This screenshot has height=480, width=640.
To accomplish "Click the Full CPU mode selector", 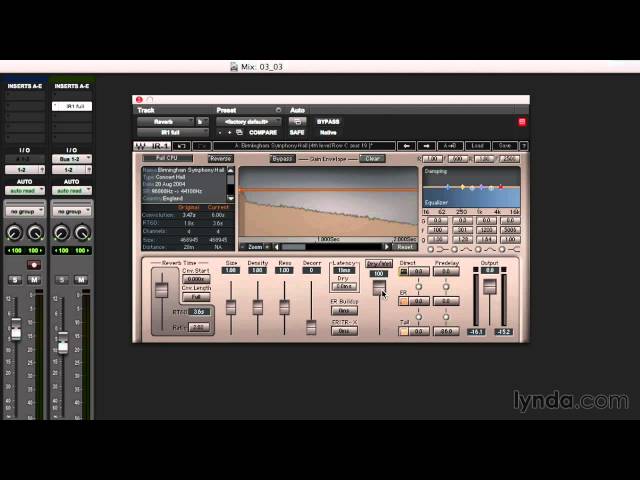I will pyautogui.click(x=167, y=158).
